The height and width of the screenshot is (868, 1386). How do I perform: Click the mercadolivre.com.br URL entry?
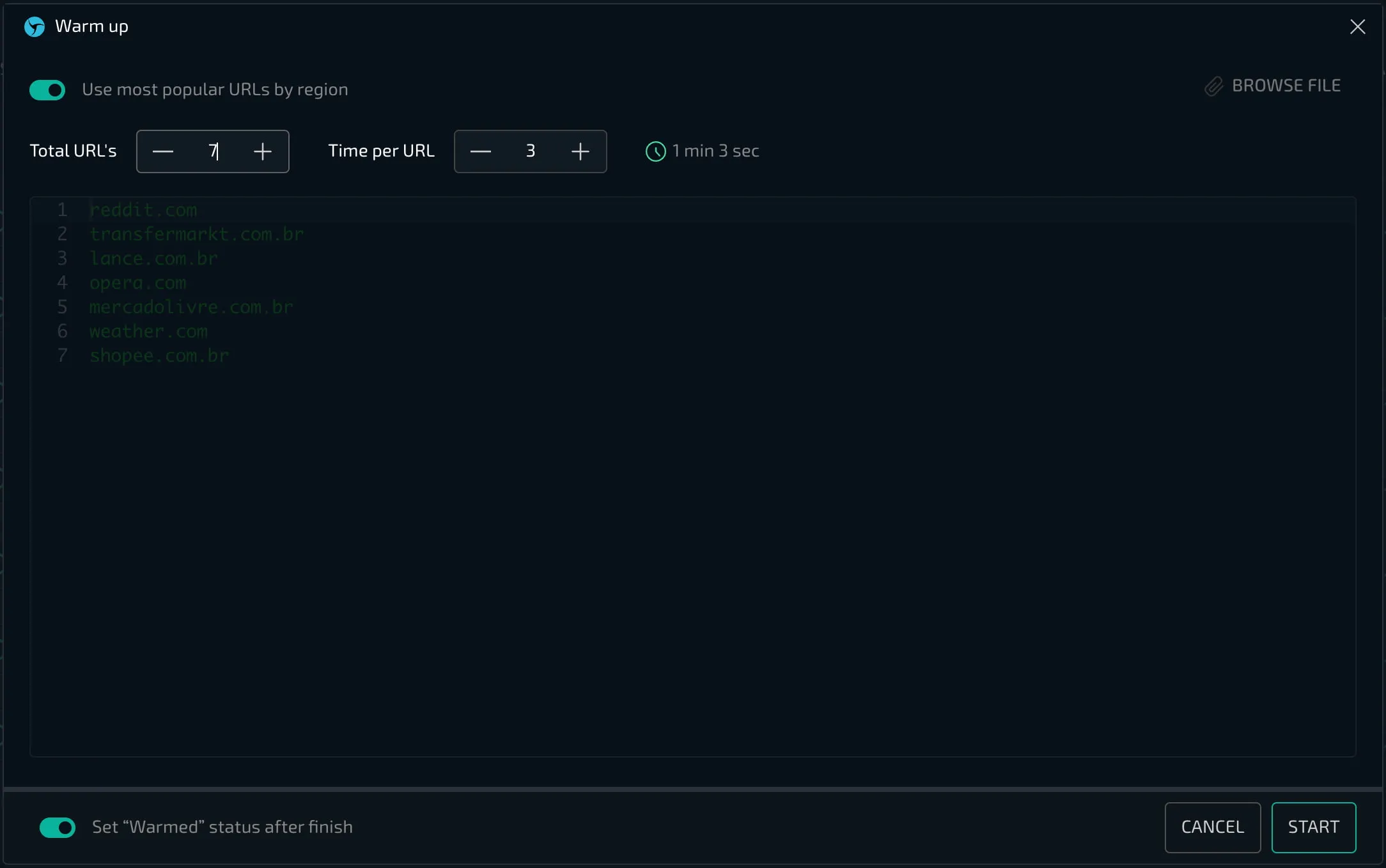tap(191, 307)
